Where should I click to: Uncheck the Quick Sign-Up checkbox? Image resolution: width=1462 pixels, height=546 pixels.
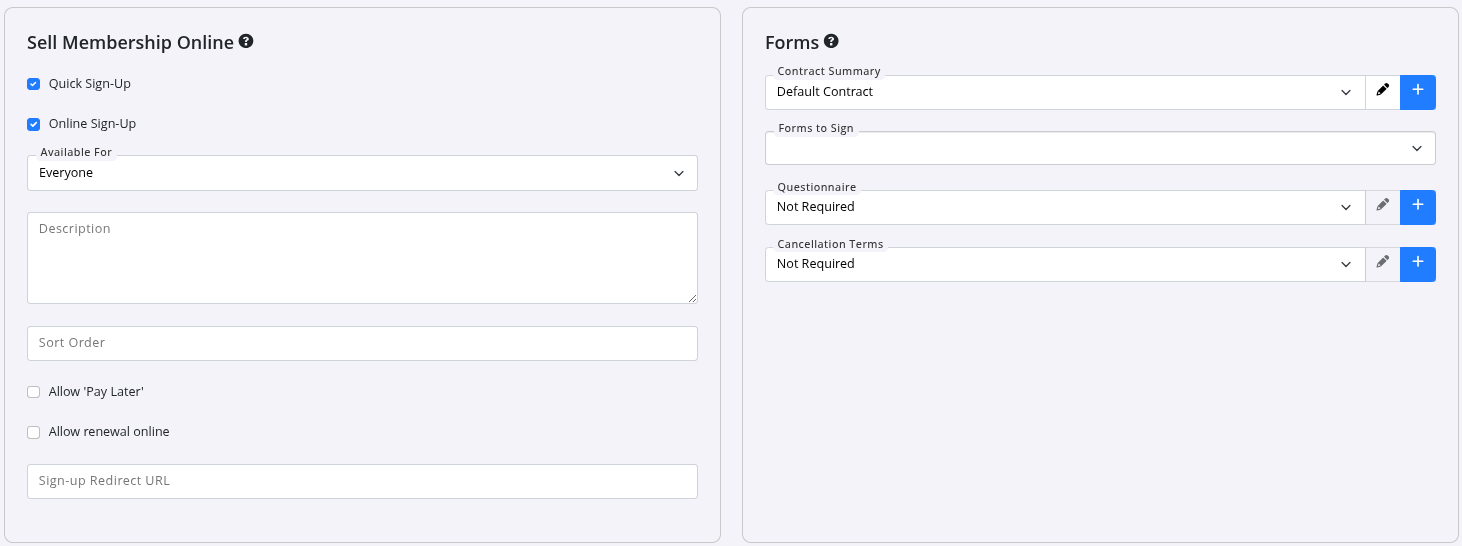pos(34,84)
